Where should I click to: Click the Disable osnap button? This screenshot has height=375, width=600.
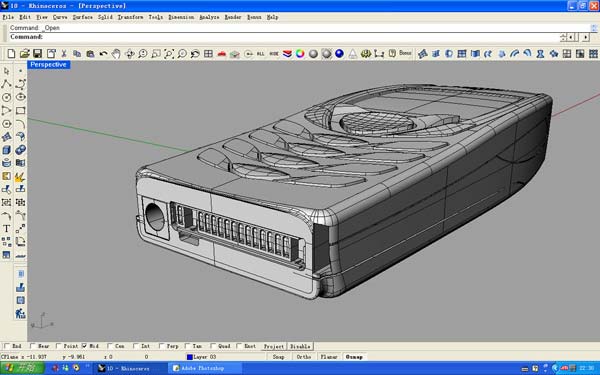point(300,346)
